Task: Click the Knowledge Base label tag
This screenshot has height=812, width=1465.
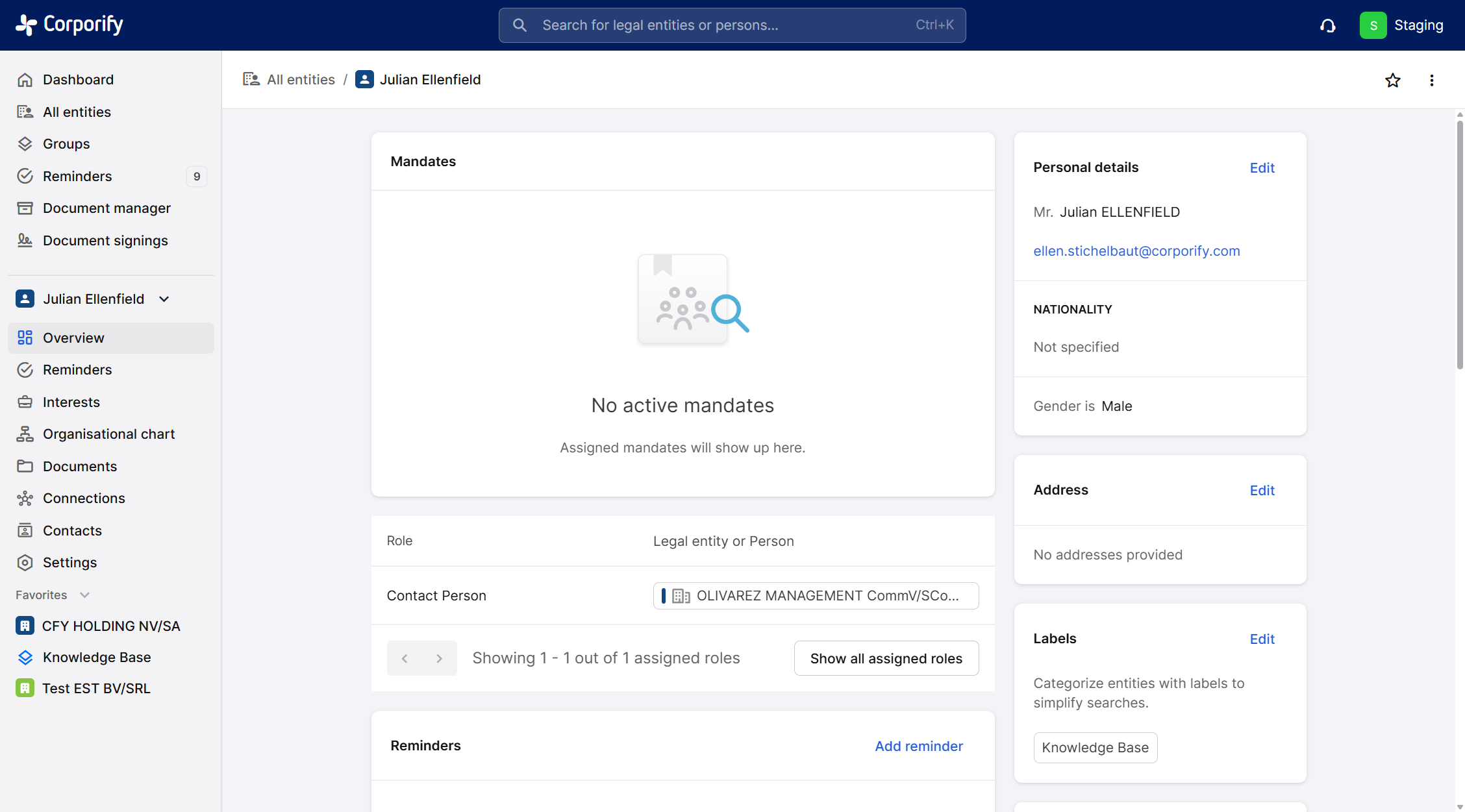Action: (x=1095, y=747)
